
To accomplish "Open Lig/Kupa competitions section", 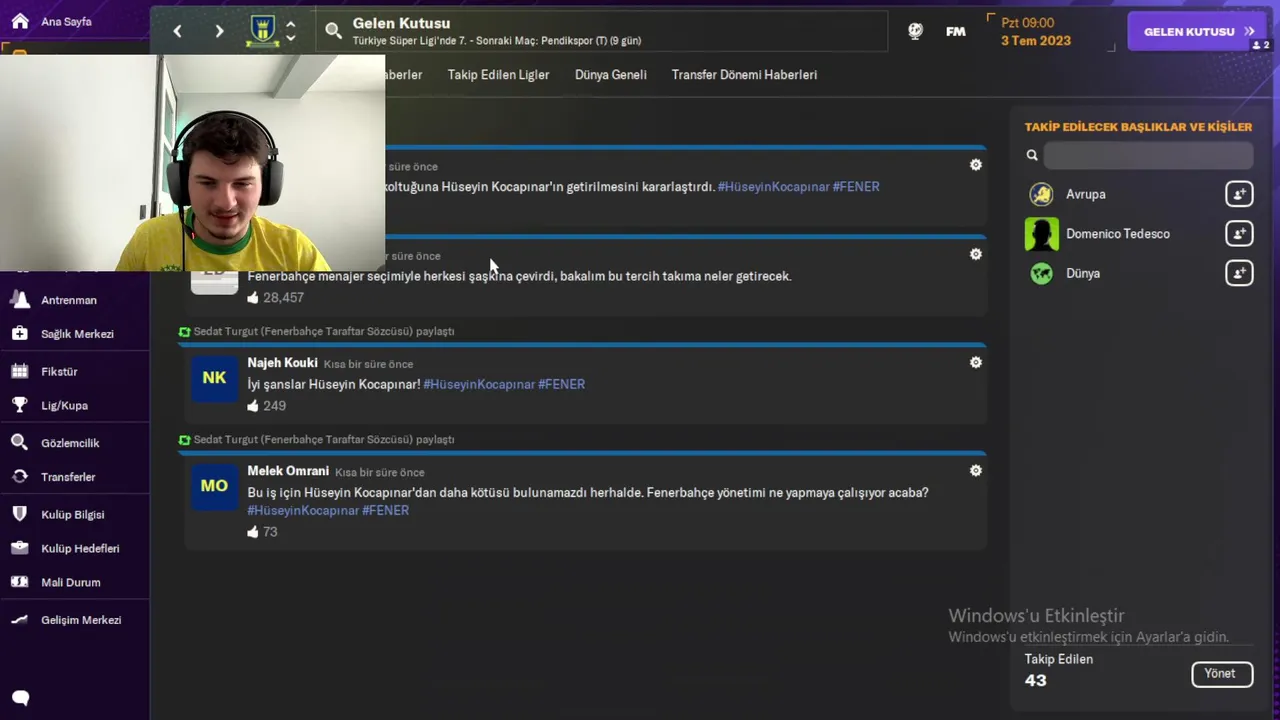I will point(64,405).
